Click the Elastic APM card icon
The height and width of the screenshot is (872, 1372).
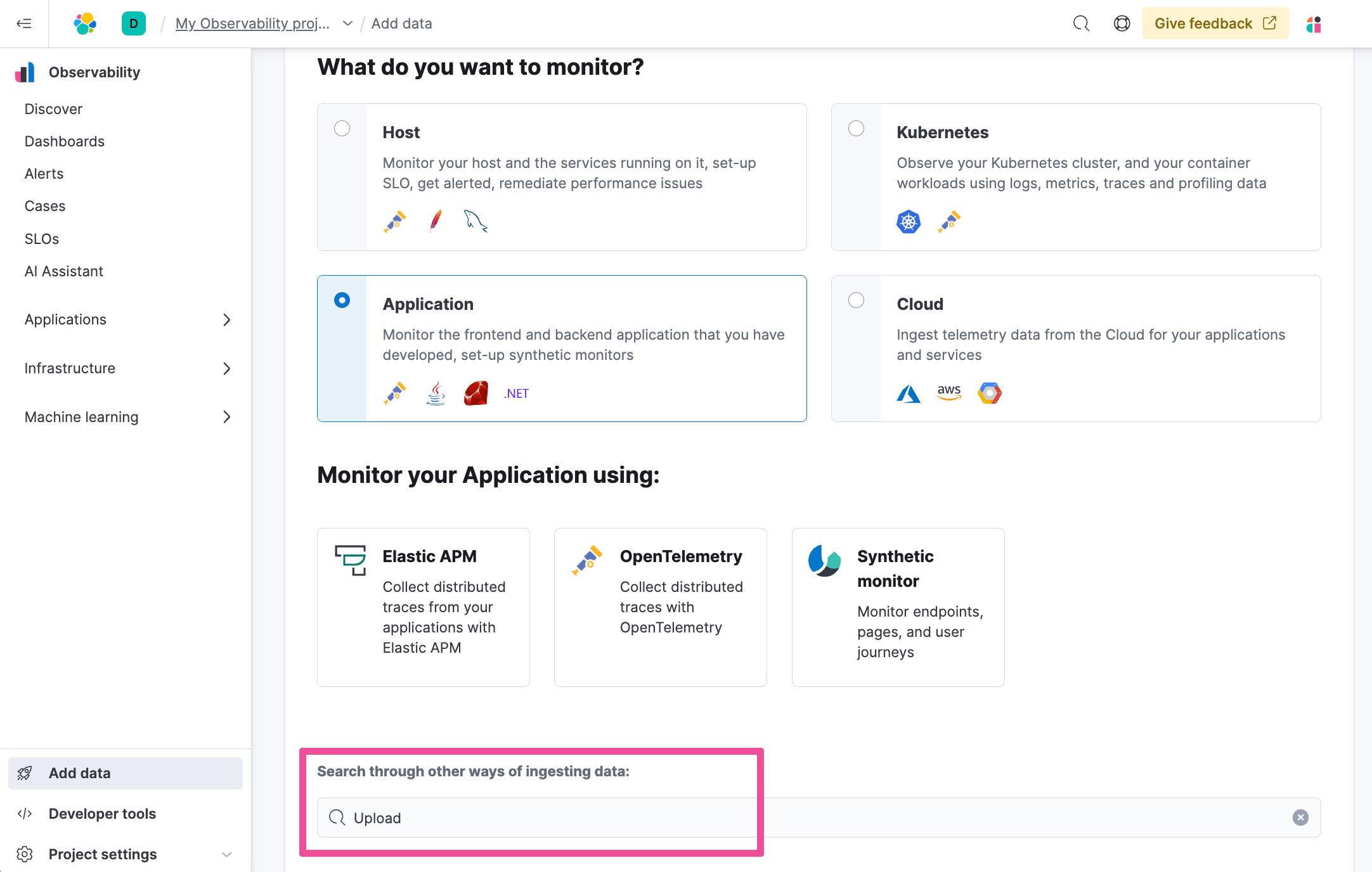click(351, 560)
